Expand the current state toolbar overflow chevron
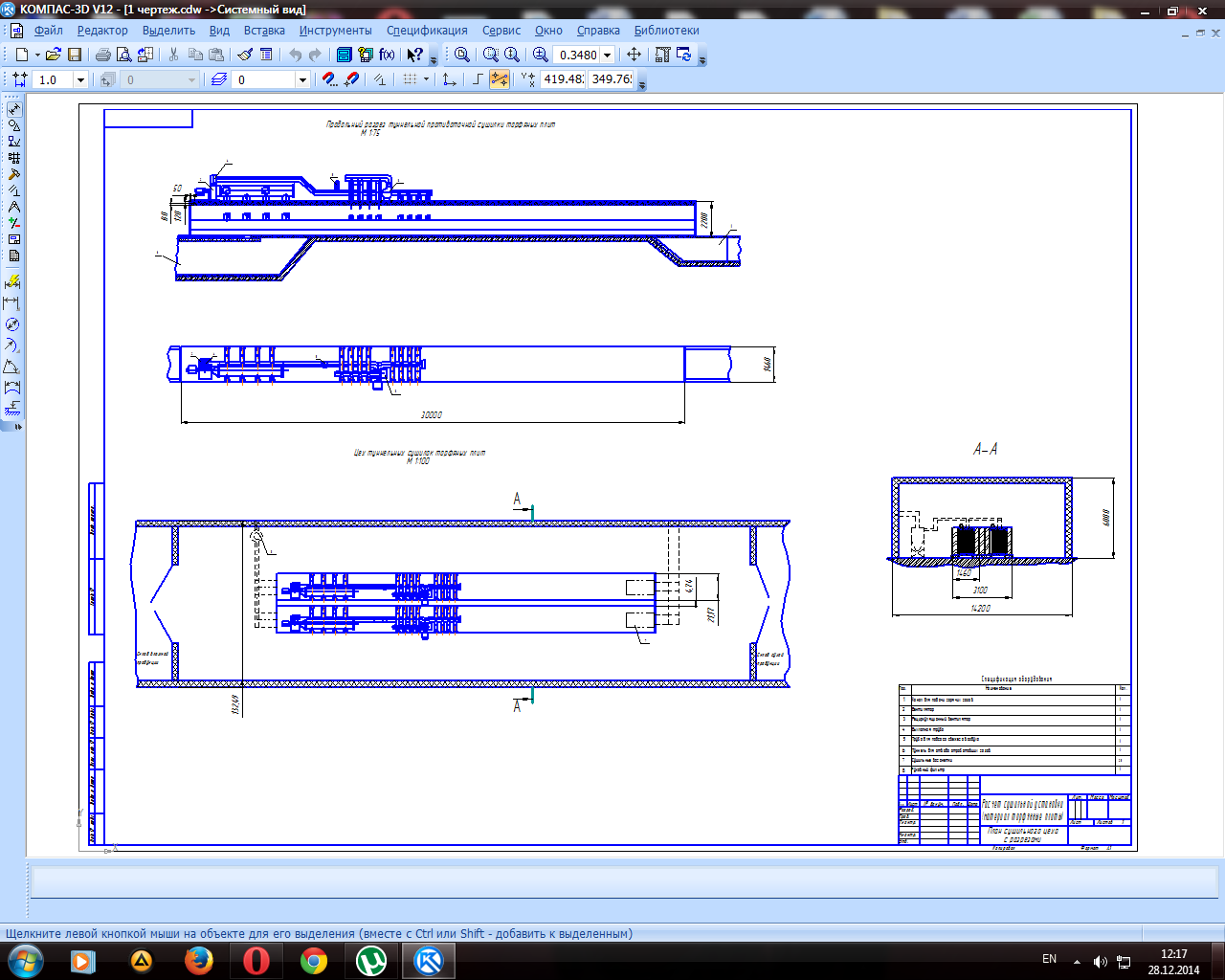This screenshot has width=1225, height=980. 642,84
